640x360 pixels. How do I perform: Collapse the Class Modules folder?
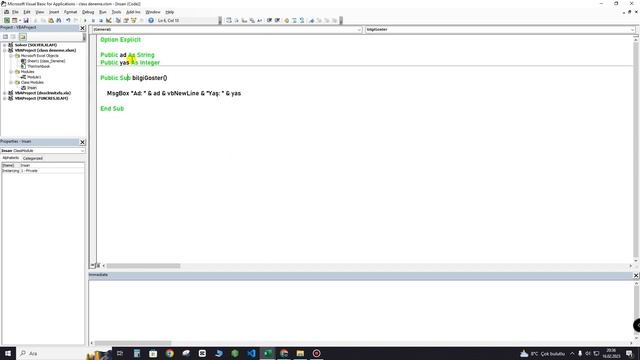pos(11,82)
